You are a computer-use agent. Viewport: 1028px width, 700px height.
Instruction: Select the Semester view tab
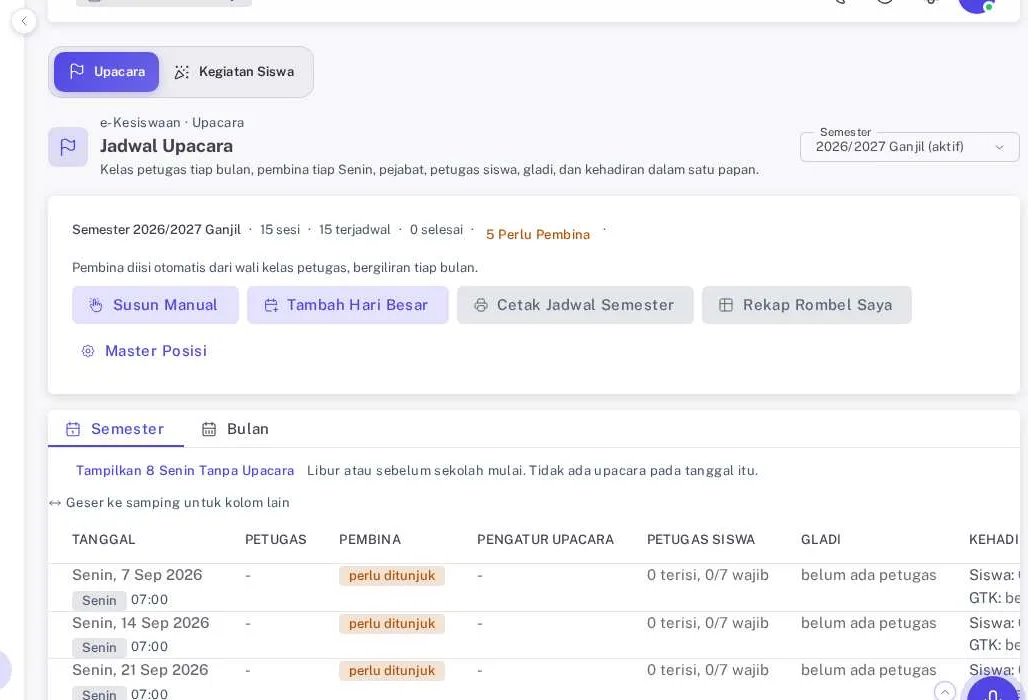[115, 429]
